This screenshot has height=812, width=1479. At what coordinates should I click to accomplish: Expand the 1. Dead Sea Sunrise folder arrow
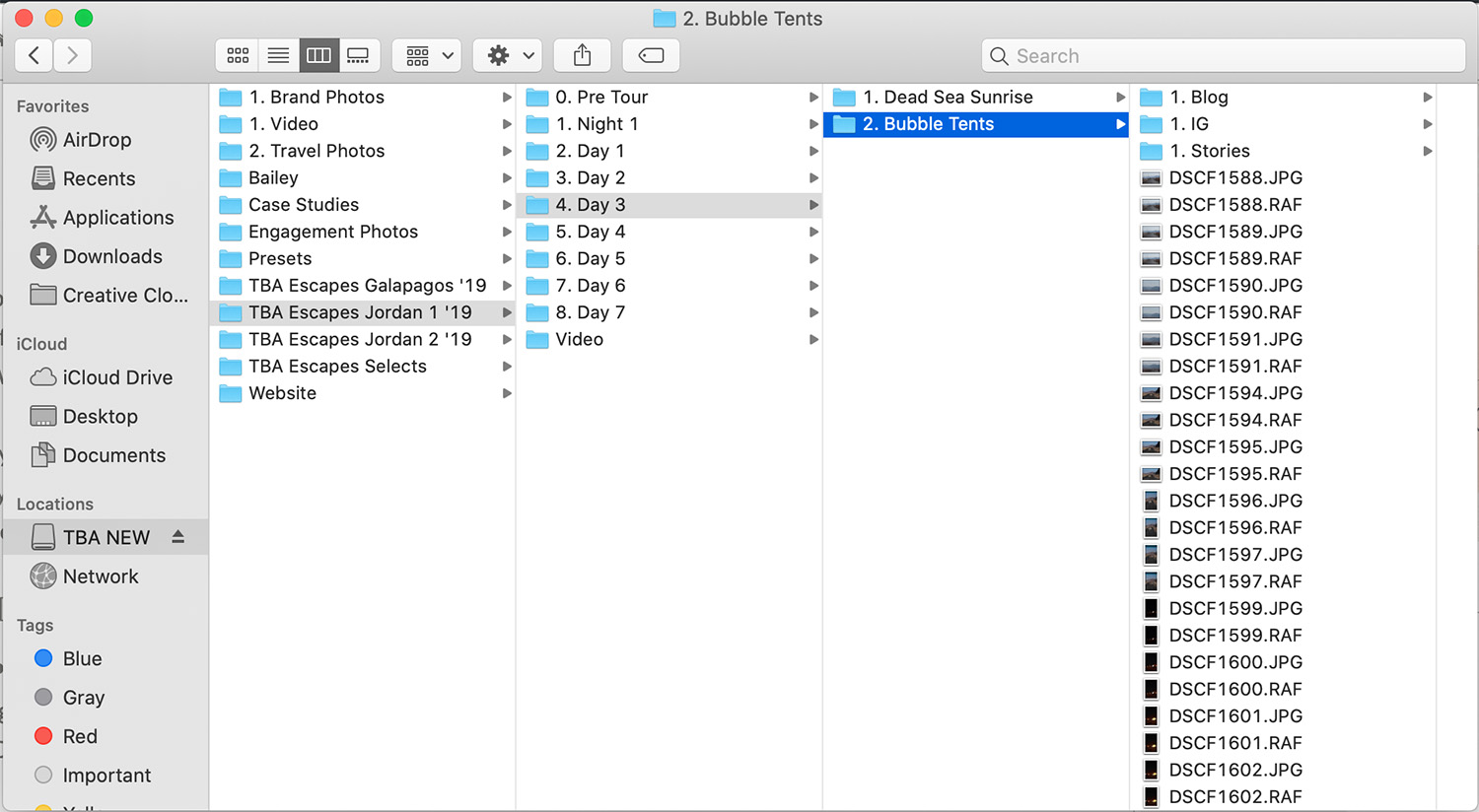[1120, 98]
